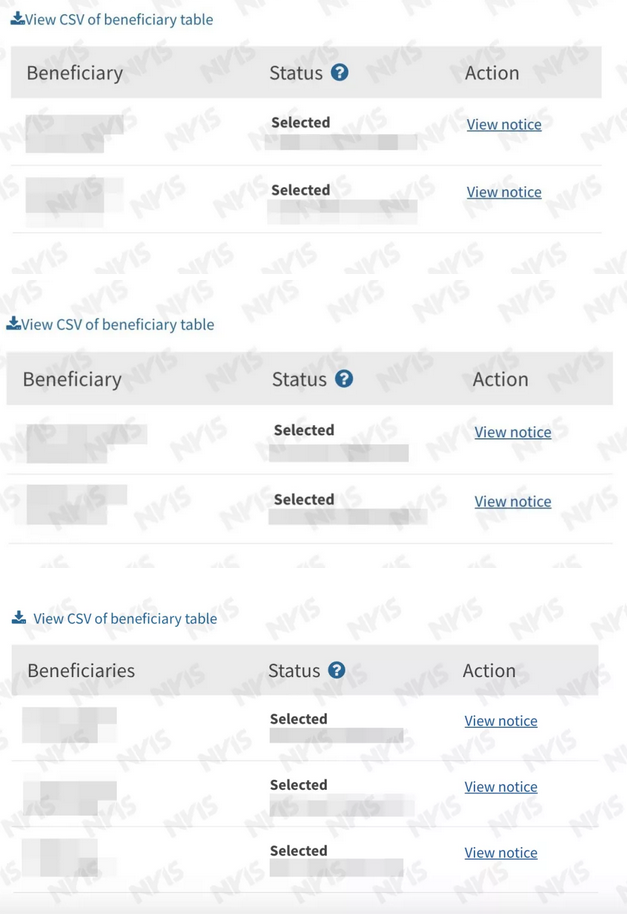
Task: Open View CSV link above Beneficiaries table
Action: (x=125, y=619)
